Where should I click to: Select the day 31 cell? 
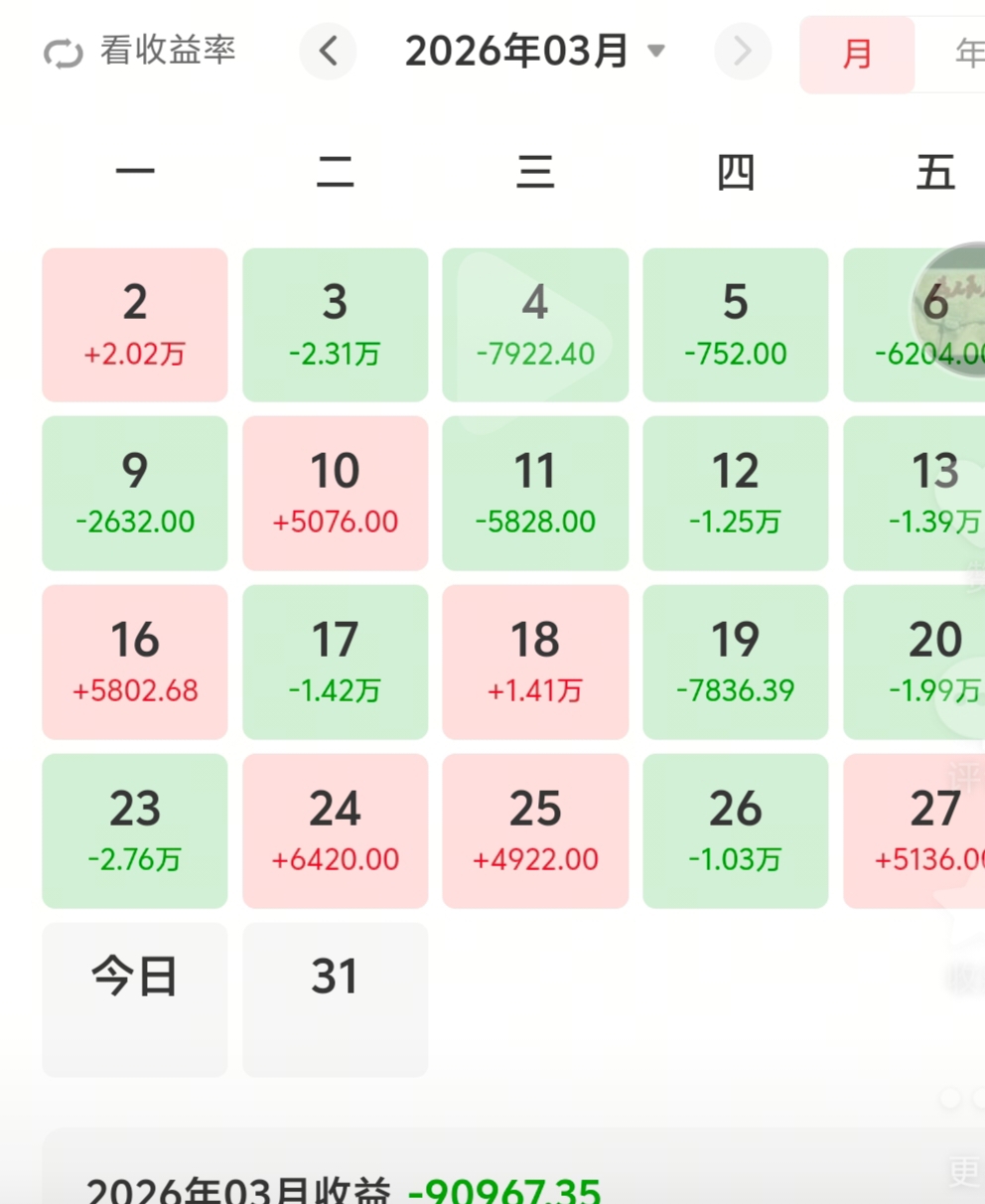[335, 998]
